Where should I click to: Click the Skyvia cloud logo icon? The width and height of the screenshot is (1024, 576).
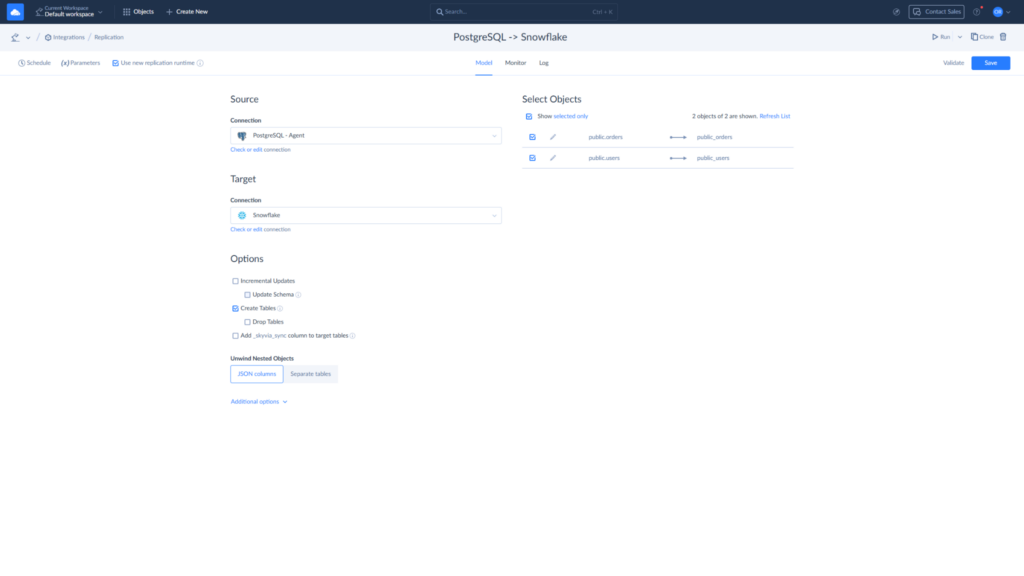pyautogui.click(x=15, y=12)
